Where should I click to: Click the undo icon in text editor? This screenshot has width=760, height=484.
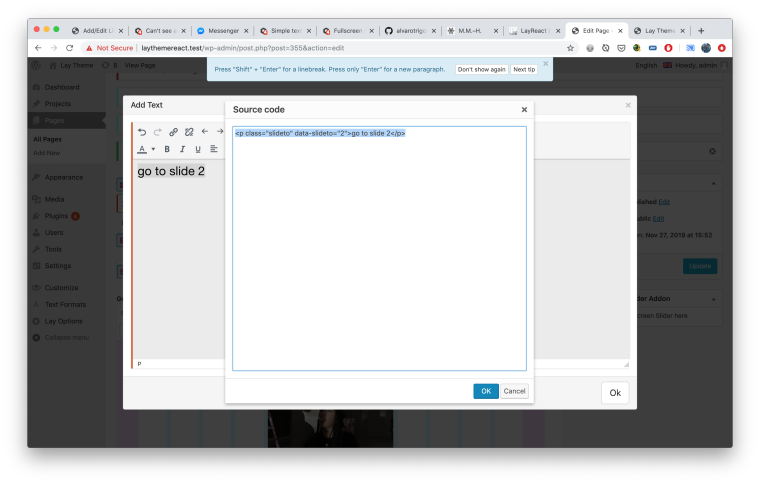pos(142,131)
